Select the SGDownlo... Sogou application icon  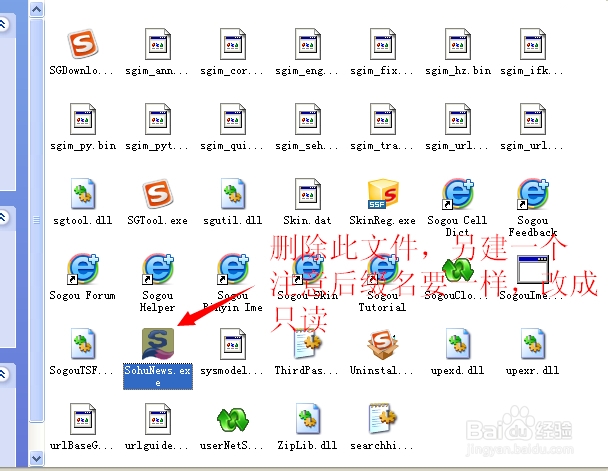point(82,43)
